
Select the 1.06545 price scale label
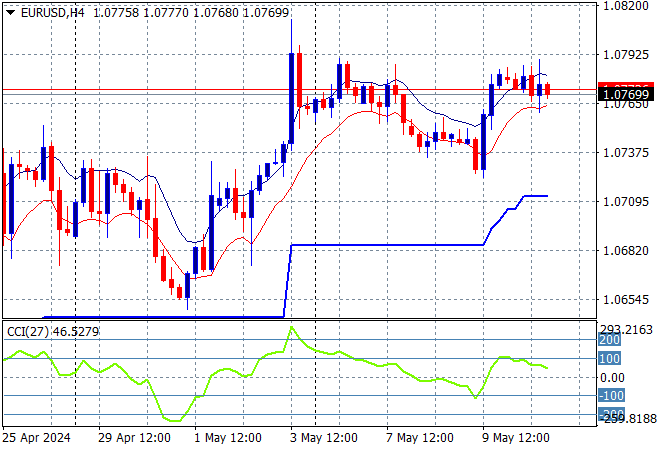point(626,300)
